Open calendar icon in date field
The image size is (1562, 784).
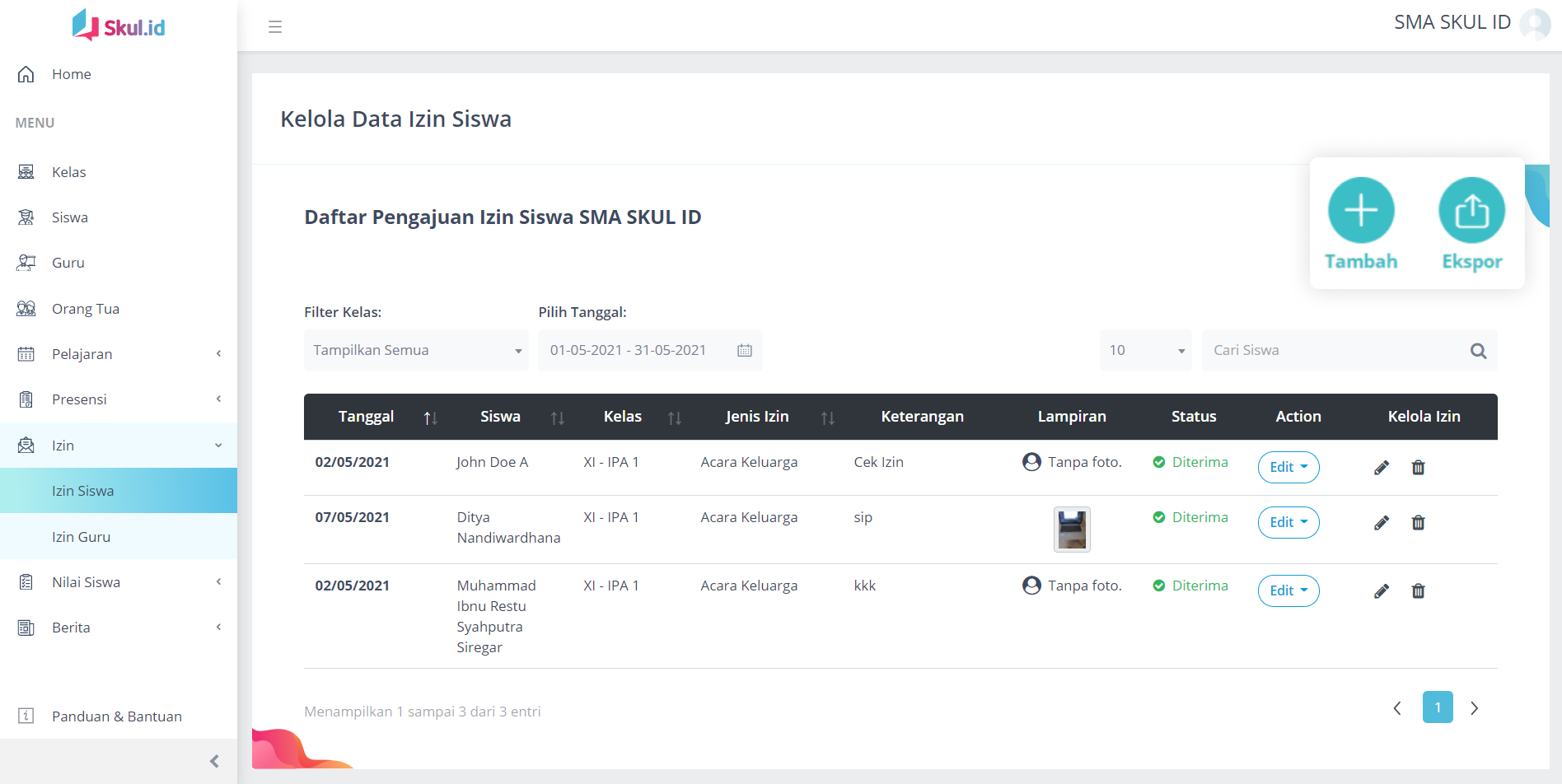point(745,351)
